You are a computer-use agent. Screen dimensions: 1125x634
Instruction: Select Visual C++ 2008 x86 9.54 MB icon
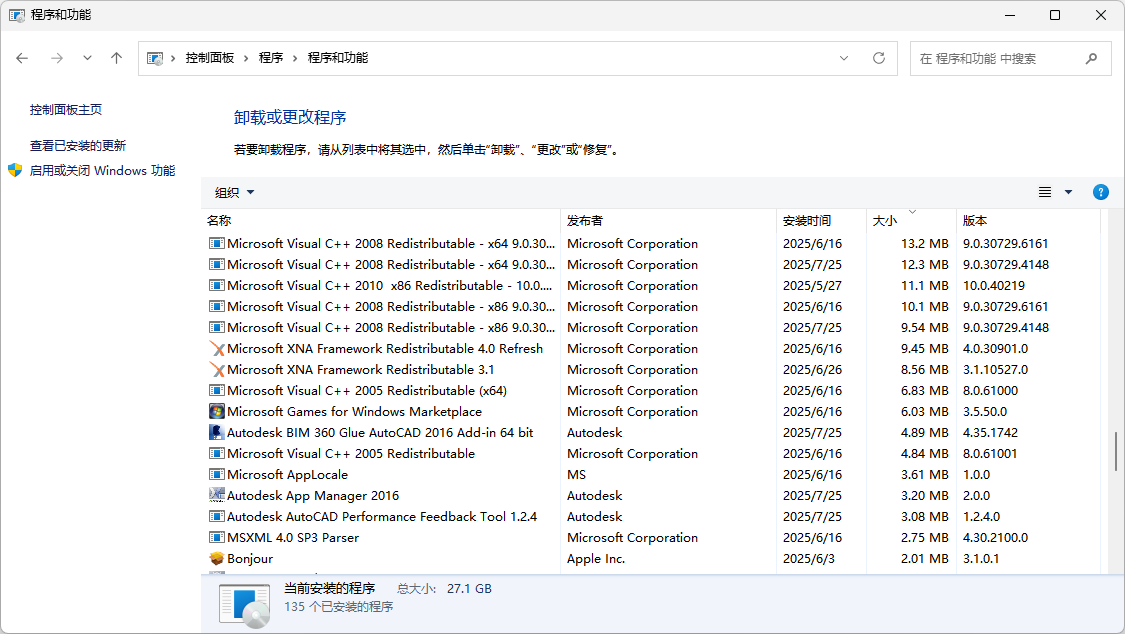point(217,328)
